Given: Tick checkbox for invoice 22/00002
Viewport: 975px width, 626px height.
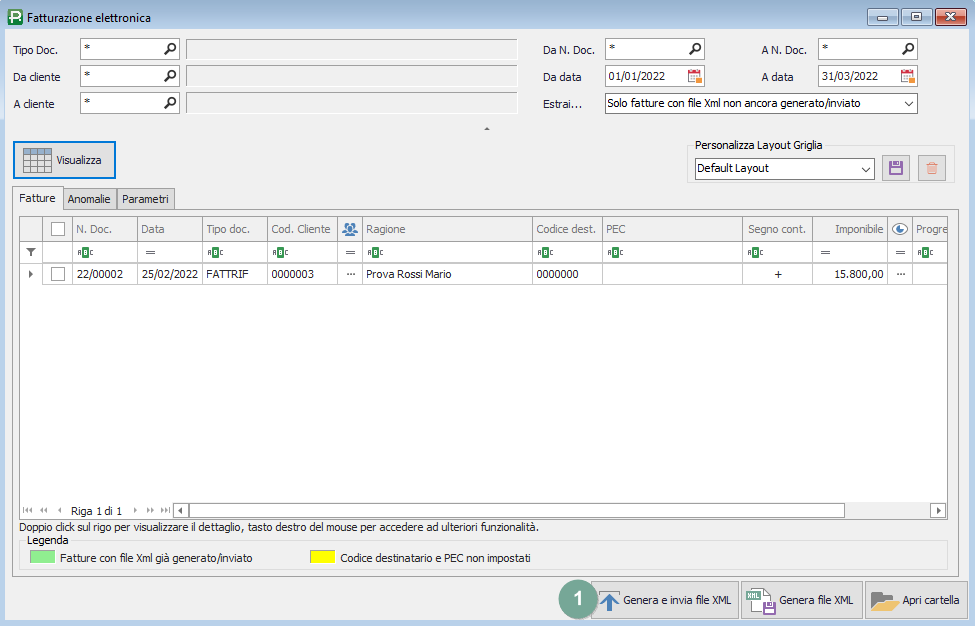Looking at the screenshot, I should pos(58,274).
